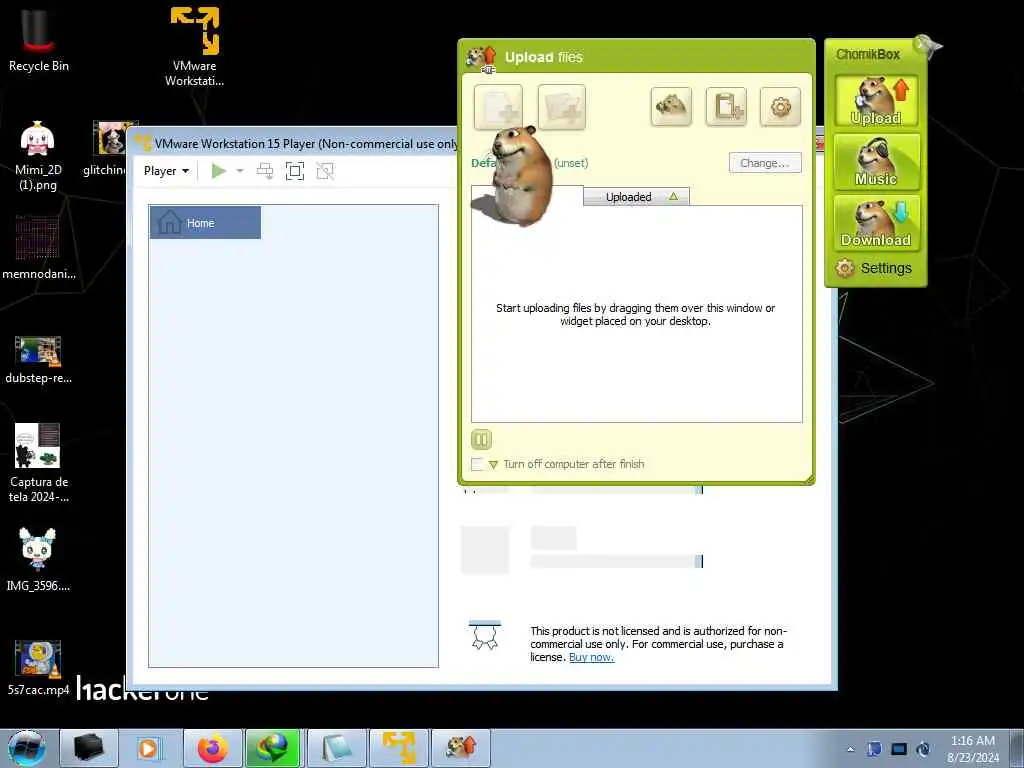1024x768 pixels.
Task: Click the Send Ctrl+Alt+Del icon in VMware
Action: pyautogui.click(x=264, y=171)
